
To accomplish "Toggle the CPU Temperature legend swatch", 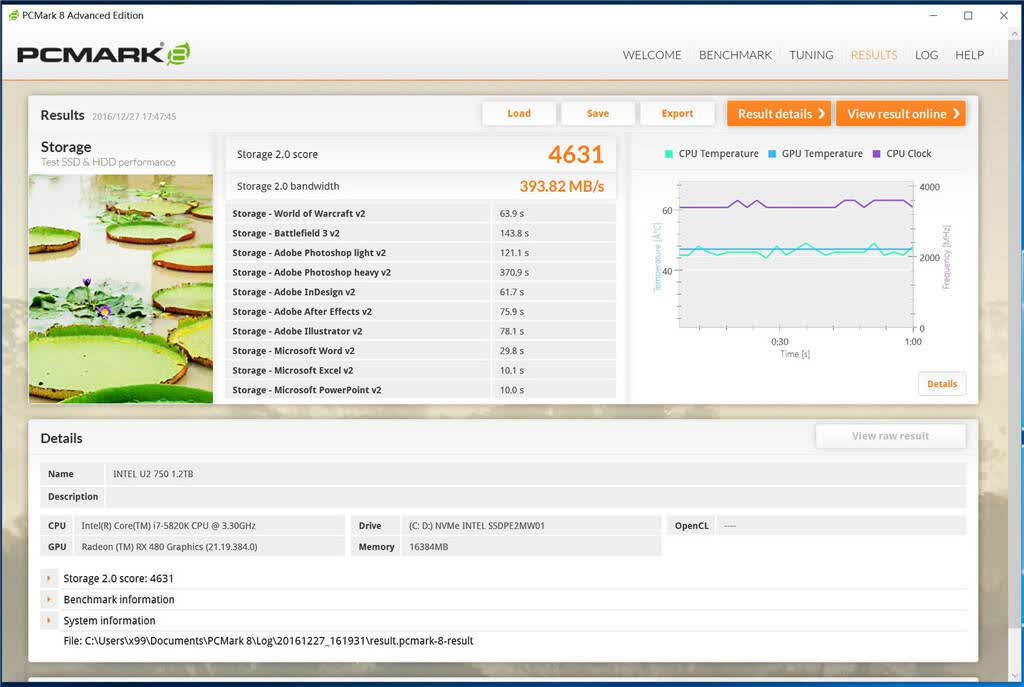I will [669, 154].
